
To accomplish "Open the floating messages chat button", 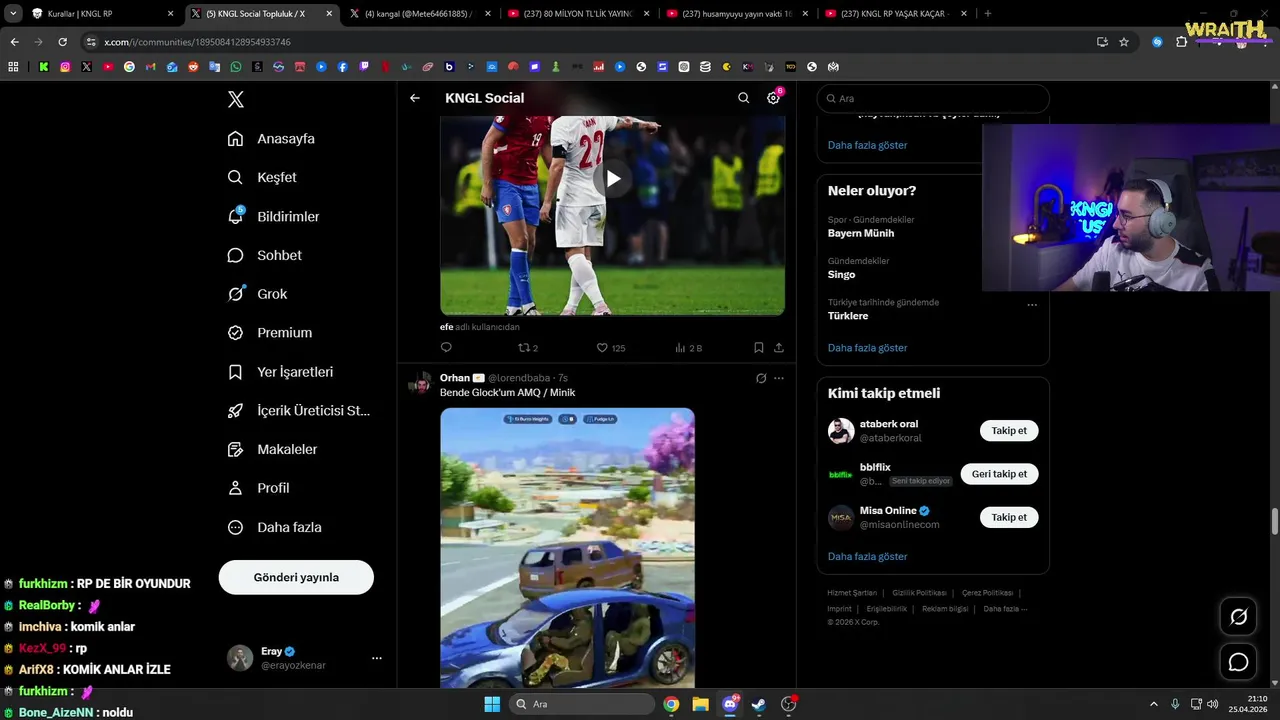I will [1238, 662].
